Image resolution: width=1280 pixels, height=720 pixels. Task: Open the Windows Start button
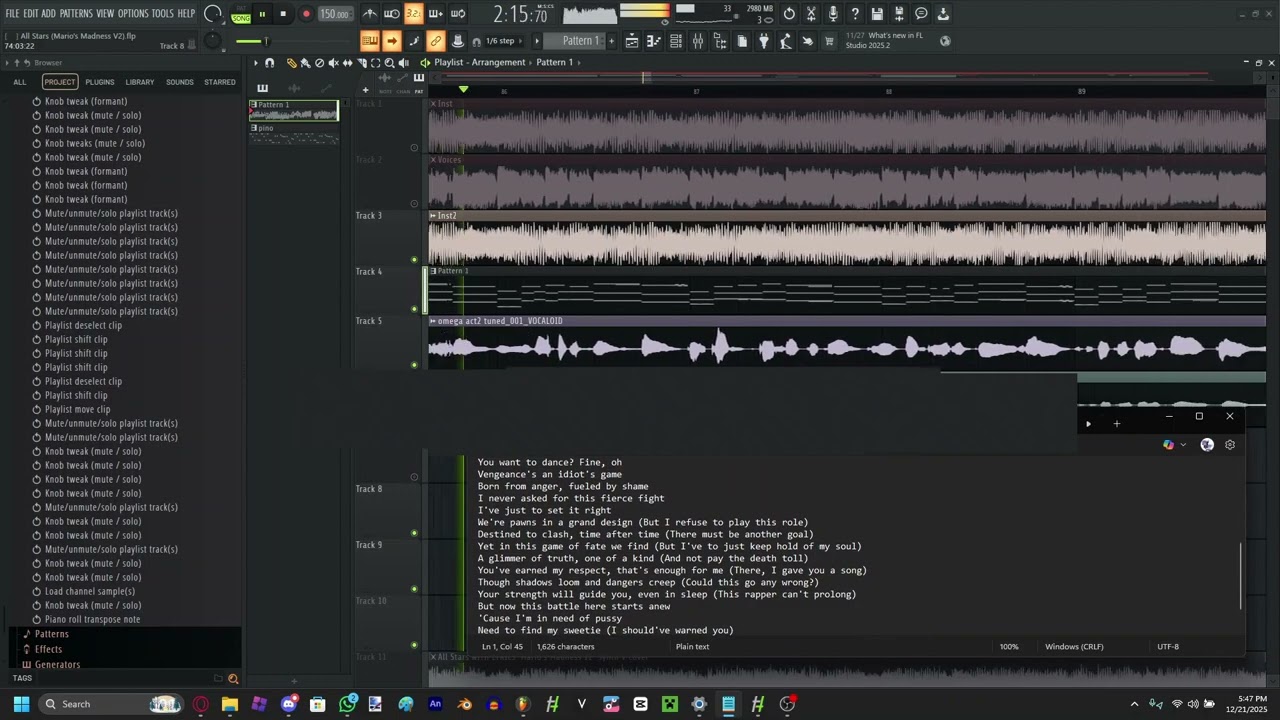(21, 704)
